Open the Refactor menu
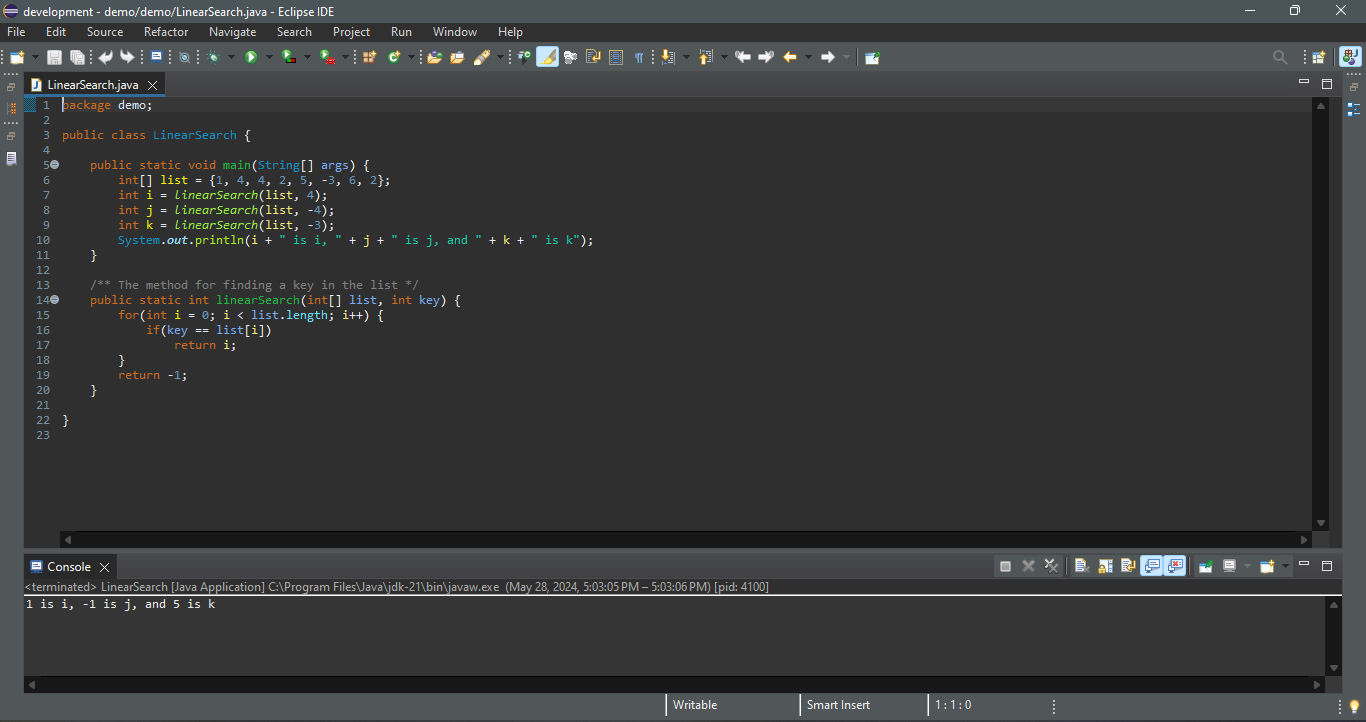The image size is (1366, 722). coord(166,32)
